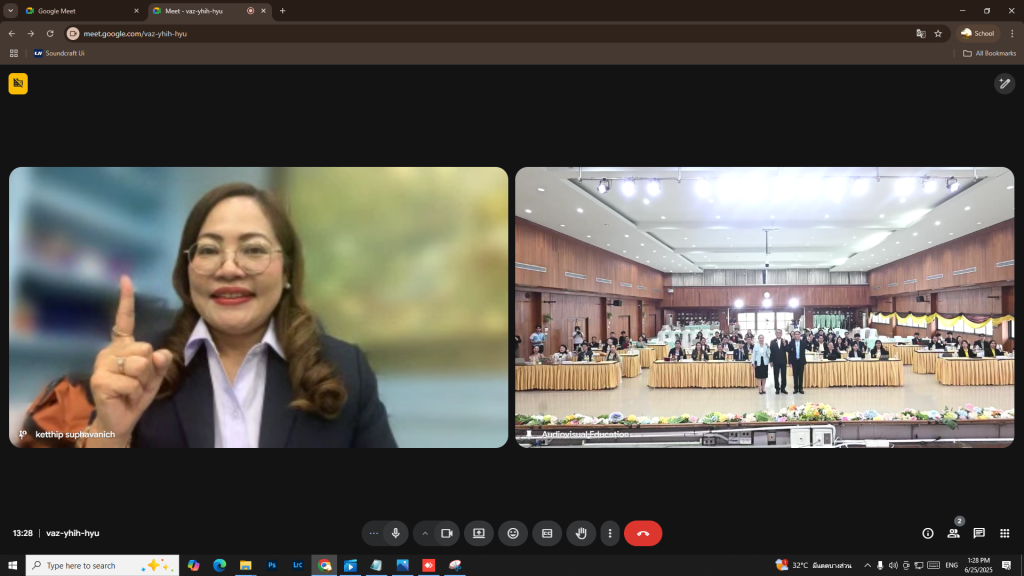Open audio settings dots beside microphone
The width and height of the screenshot is (1024, 576).
click(x=374, y=533)
